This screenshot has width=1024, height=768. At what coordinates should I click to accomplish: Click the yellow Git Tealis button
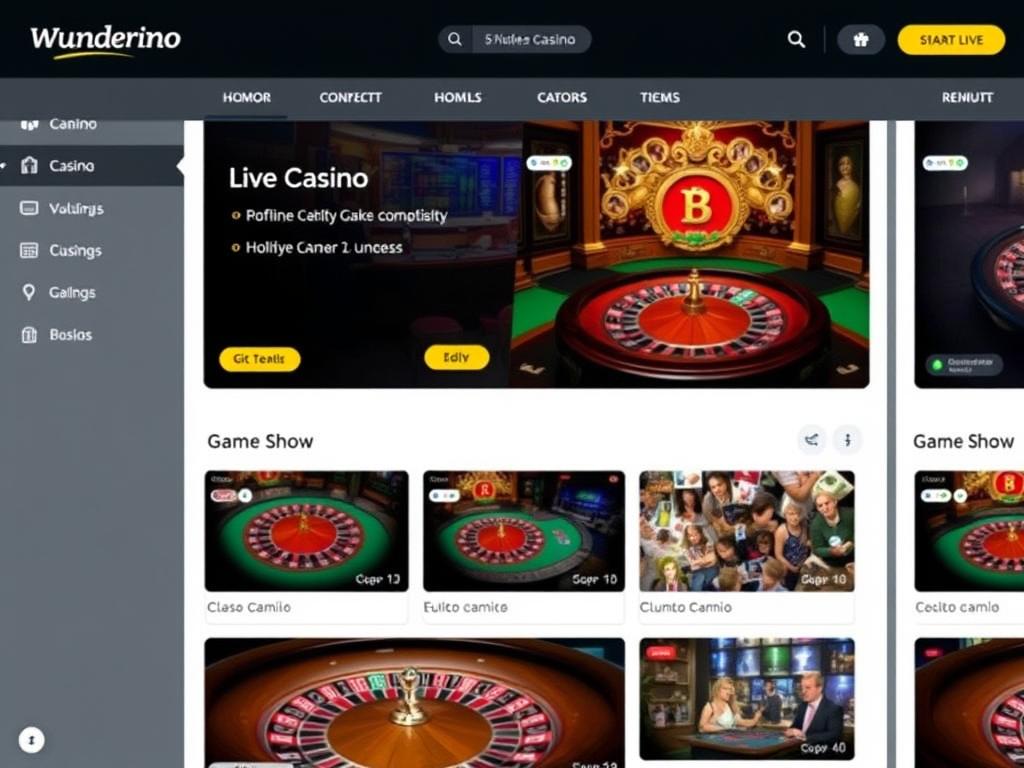click(x=259, y=359)
